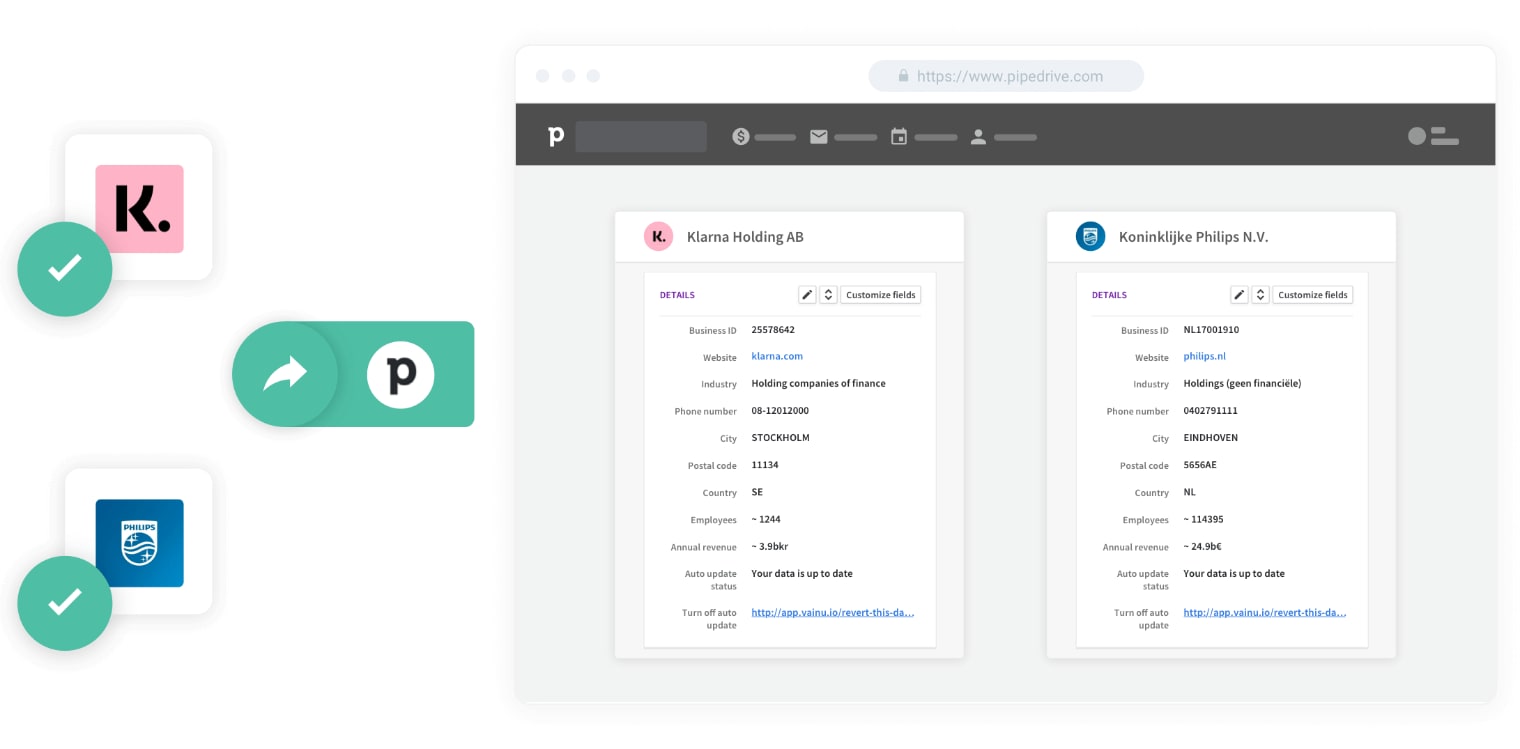Click the Pipedrive logo in navbar

556,136
